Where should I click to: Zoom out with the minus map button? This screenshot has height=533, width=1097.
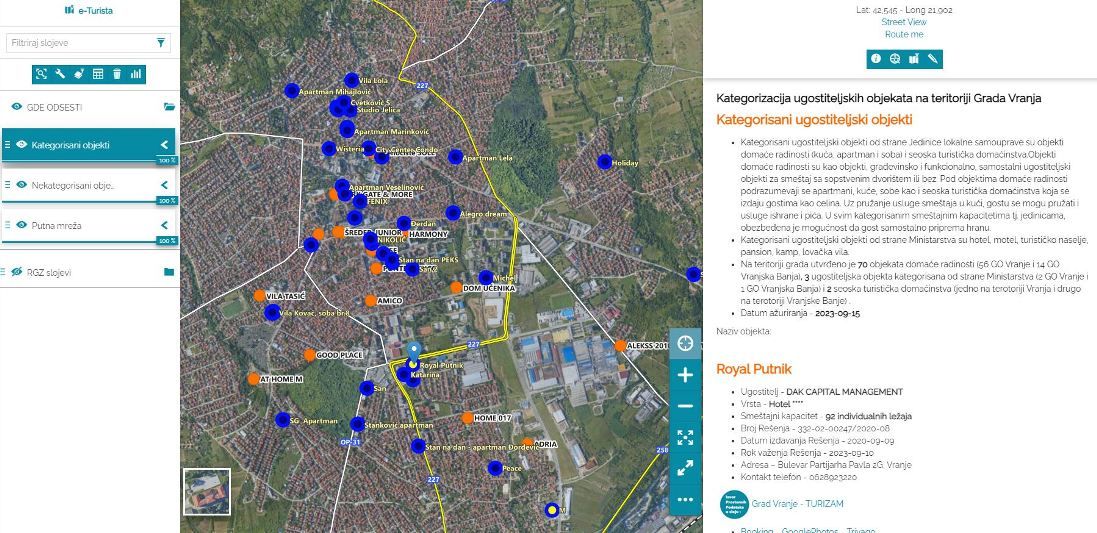685,406
